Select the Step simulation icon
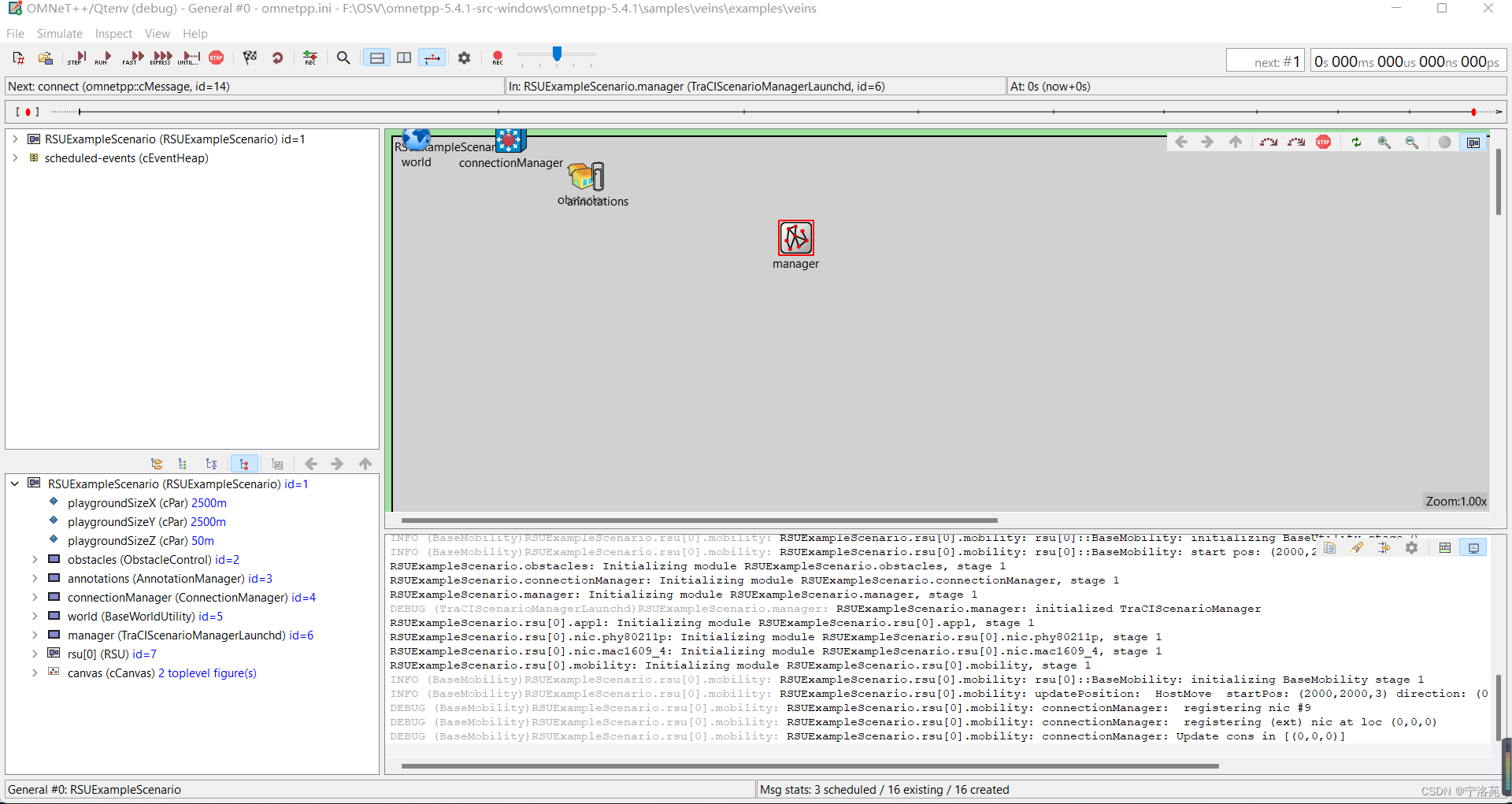The width and height of the screenshot is (1512, 804). click(76, 57)
